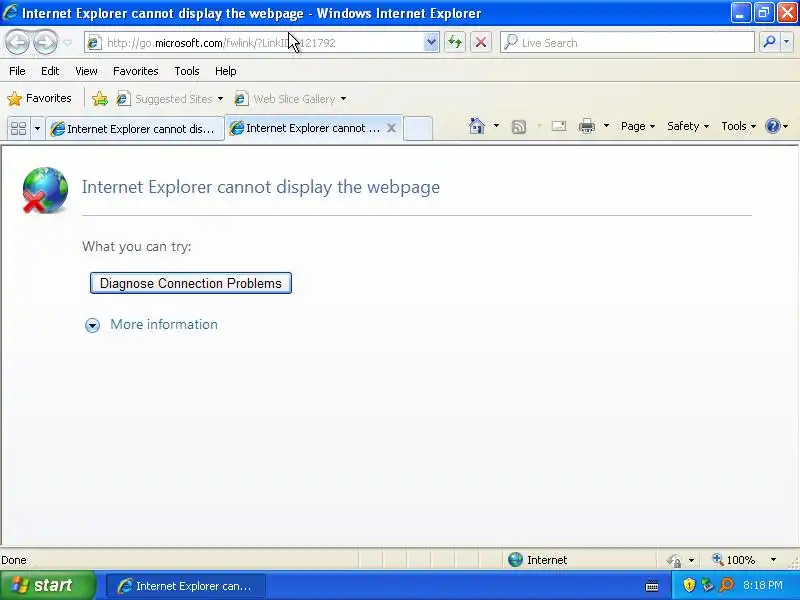
Task: Go to the Home page icon
Action: coord(477,126)
